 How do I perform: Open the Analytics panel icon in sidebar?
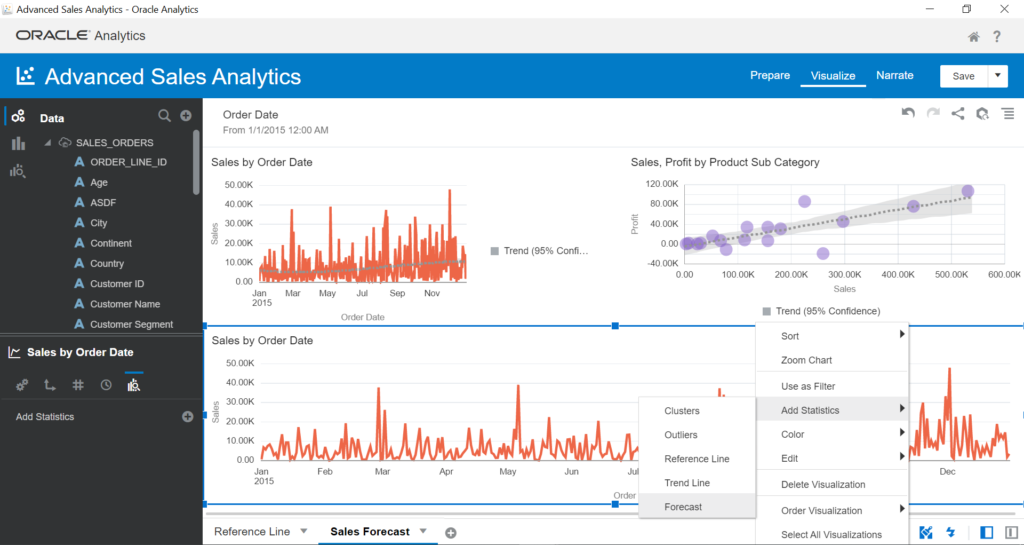18,171
